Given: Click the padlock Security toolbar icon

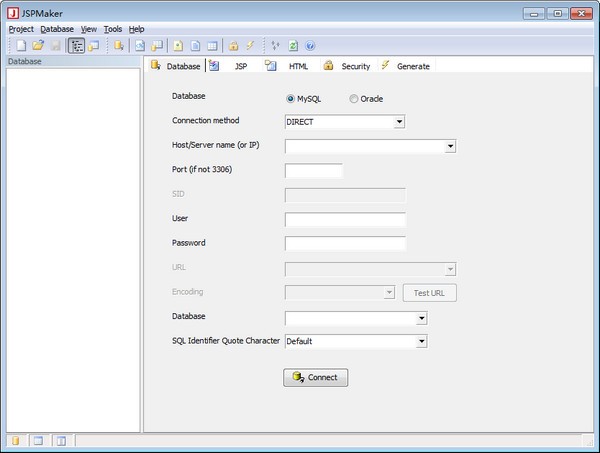Looking at the screenshot, I should pyautogui.click(x=233, y=46).
